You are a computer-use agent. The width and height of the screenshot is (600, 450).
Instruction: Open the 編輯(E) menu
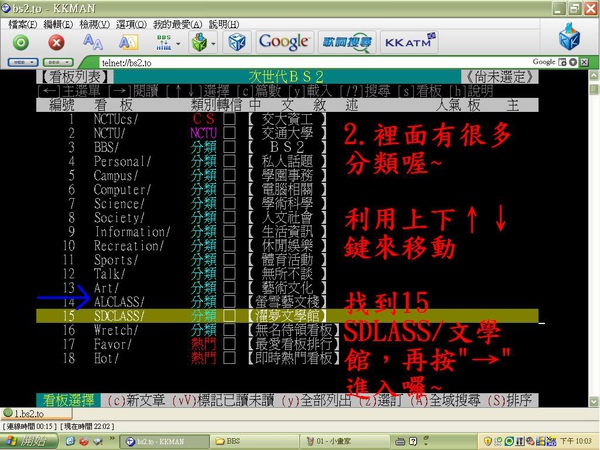(x=58, y=24)
